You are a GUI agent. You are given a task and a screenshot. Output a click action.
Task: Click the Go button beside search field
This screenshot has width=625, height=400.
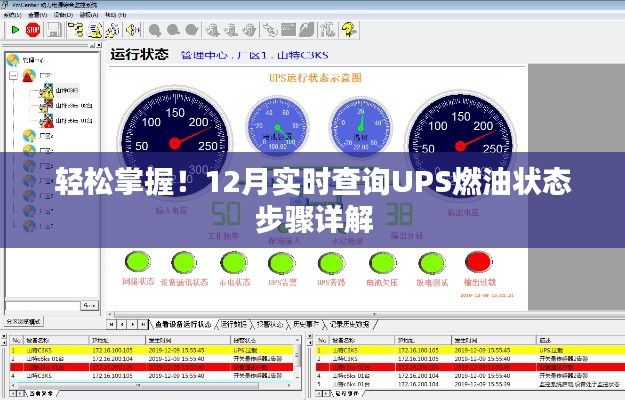(89, 306)
